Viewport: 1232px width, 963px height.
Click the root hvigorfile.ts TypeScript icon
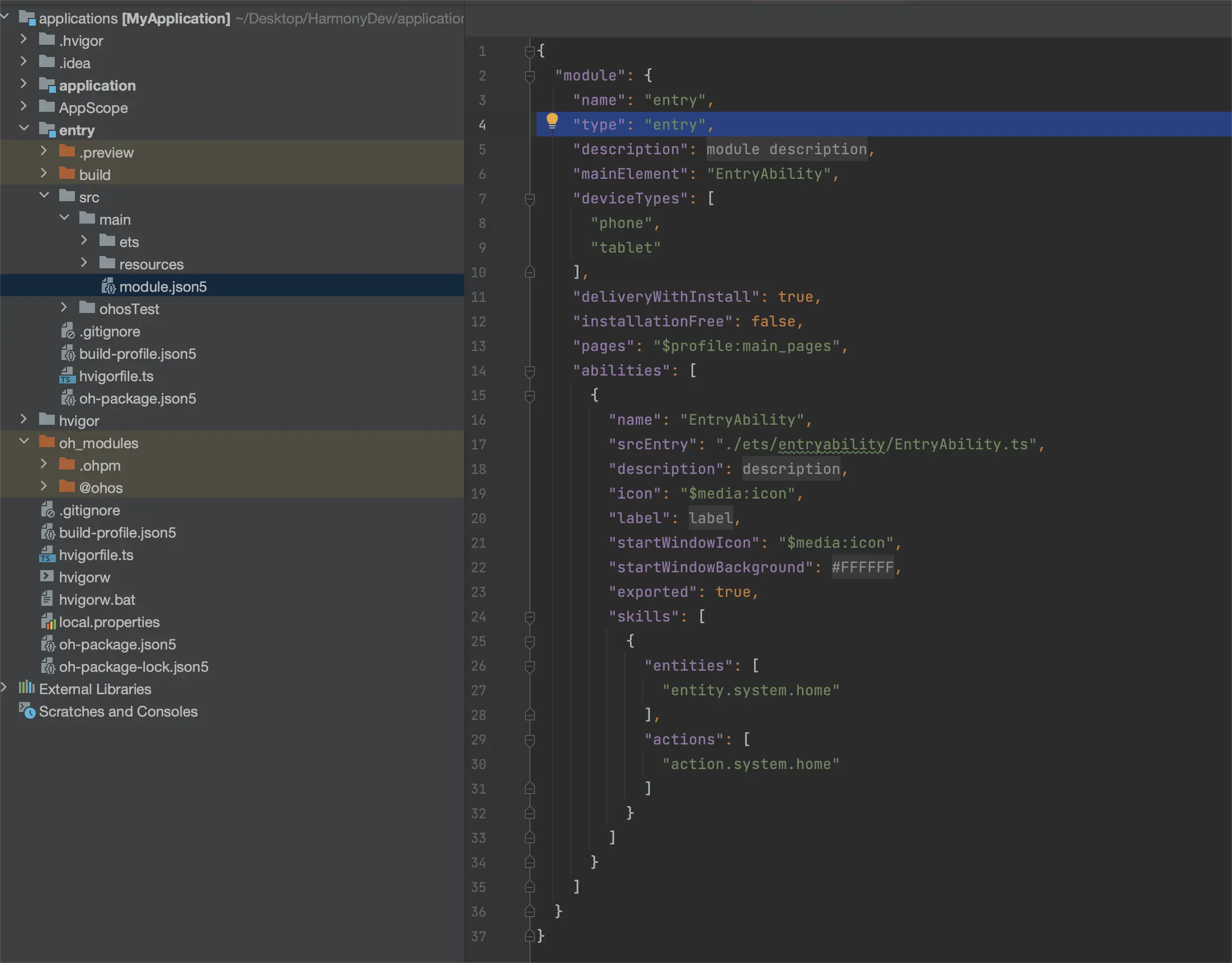click(47, 554)
